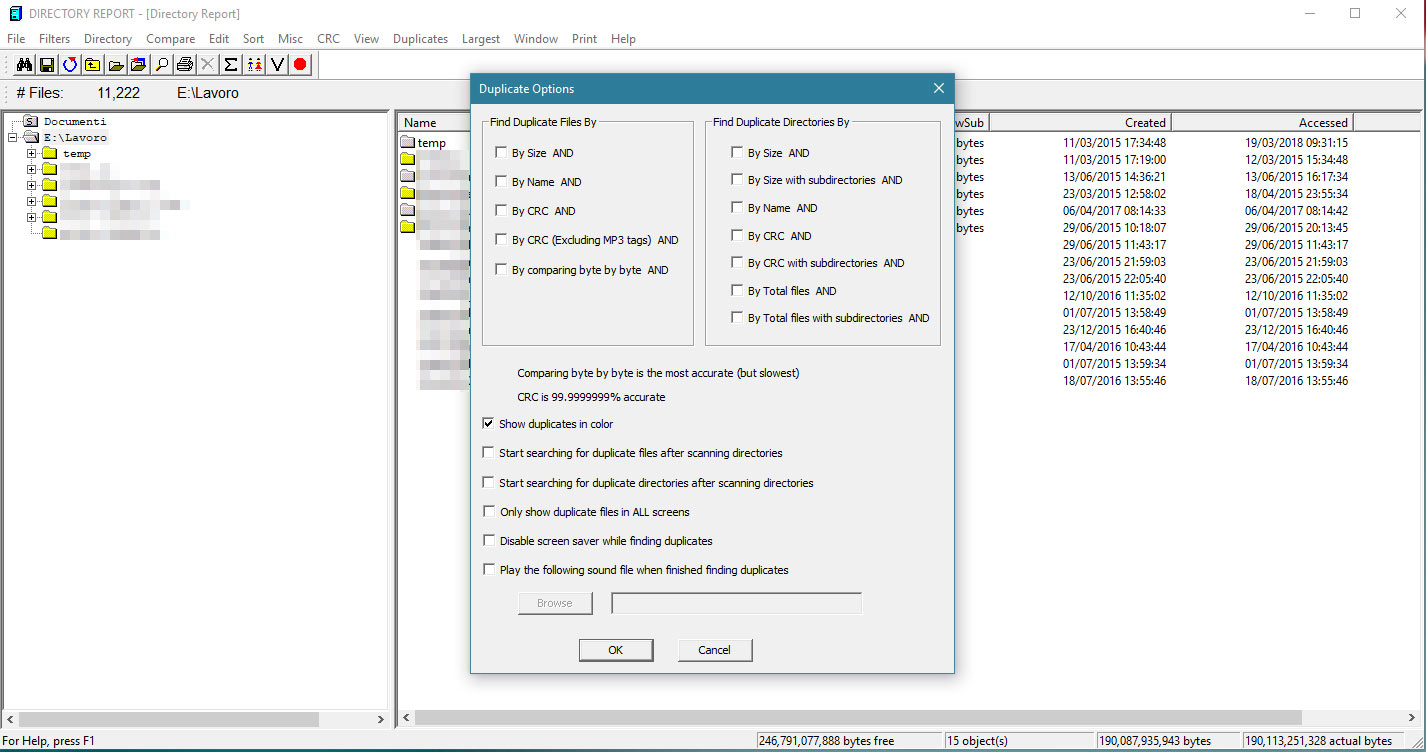1426x752 pixels.
Task: Tick Disable screen saver while finding duplicates
Action: pyautogui.click(x=488, y=541)
